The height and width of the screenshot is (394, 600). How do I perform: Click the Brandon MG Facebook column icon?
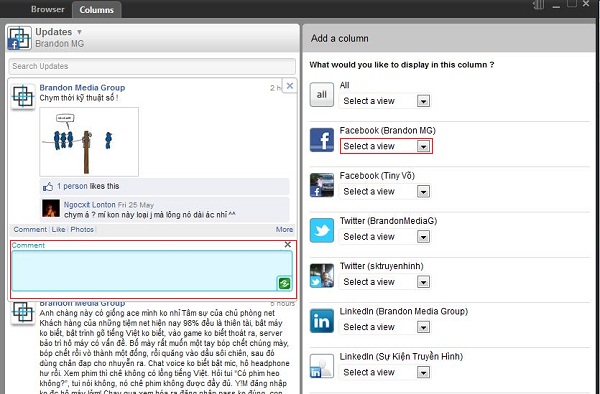(x=19, y=38)
